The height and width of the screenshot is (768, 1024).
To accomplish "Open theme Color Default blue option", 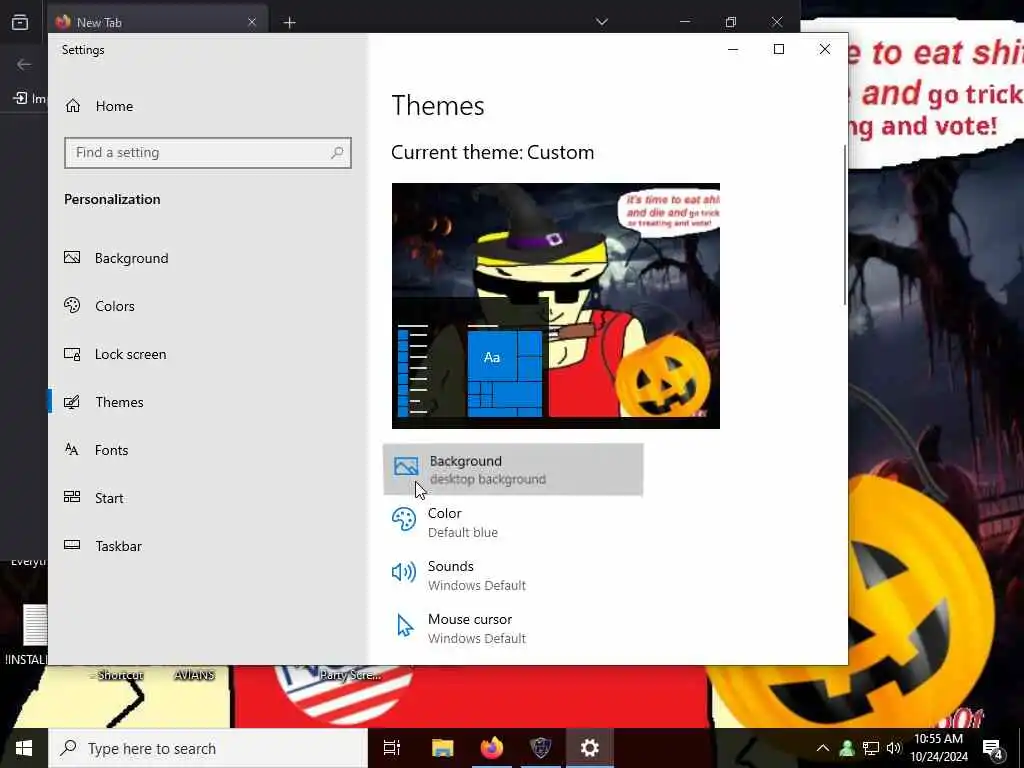I will 513,522.
